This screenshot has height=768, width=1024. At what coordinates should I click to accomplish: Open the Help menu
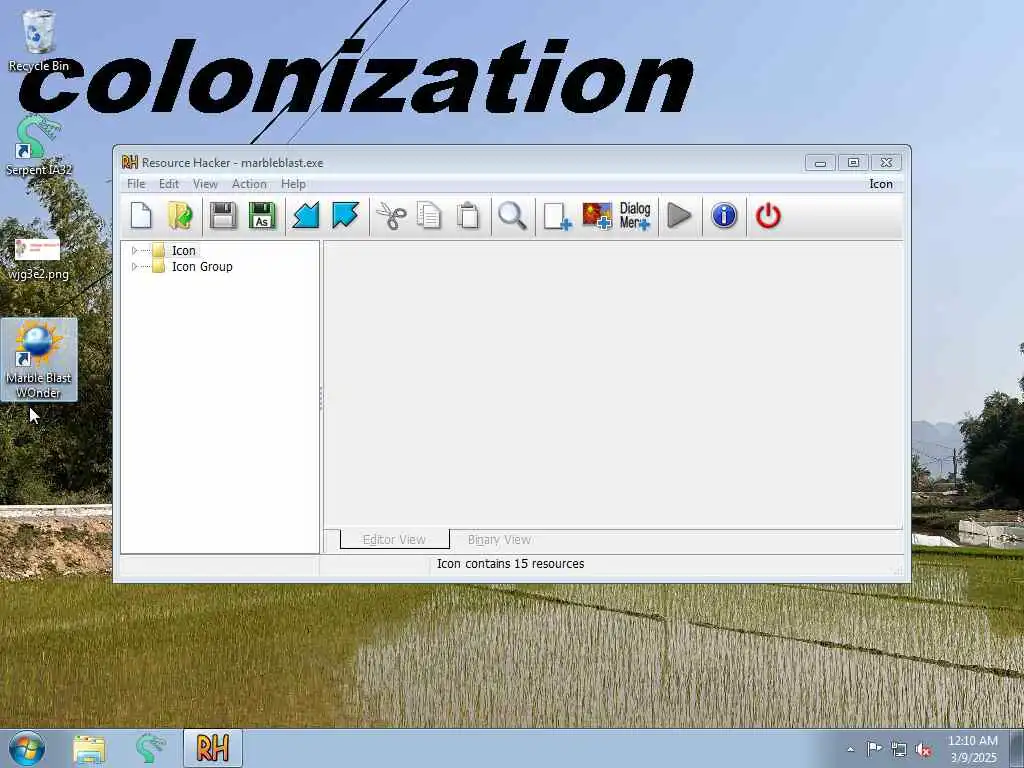tap(293, 184)
